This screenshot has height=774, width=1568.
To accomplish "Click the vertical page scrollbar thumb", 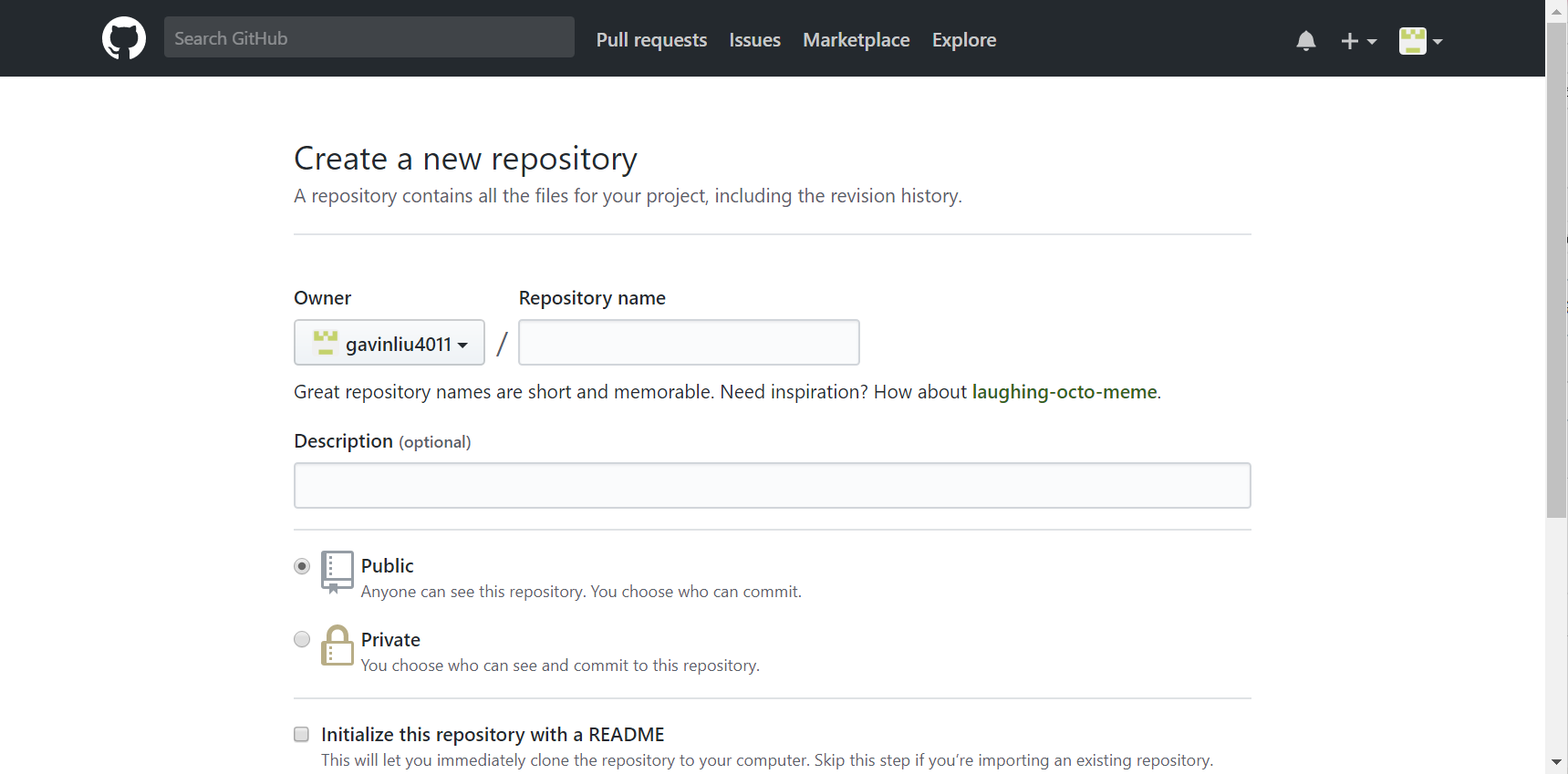I will [x=1557, y=271].
